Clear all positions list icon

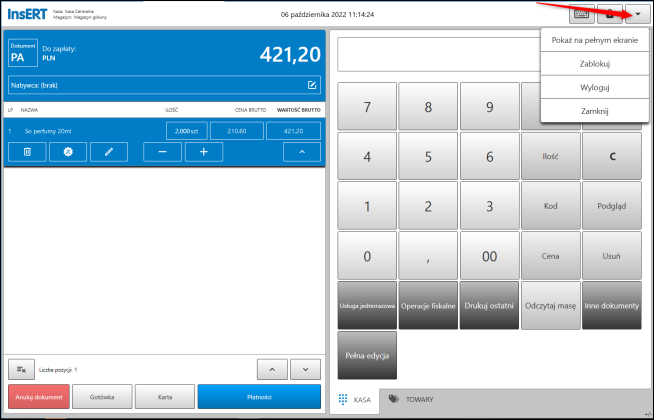pyautogui.click(x=22, y=370)
